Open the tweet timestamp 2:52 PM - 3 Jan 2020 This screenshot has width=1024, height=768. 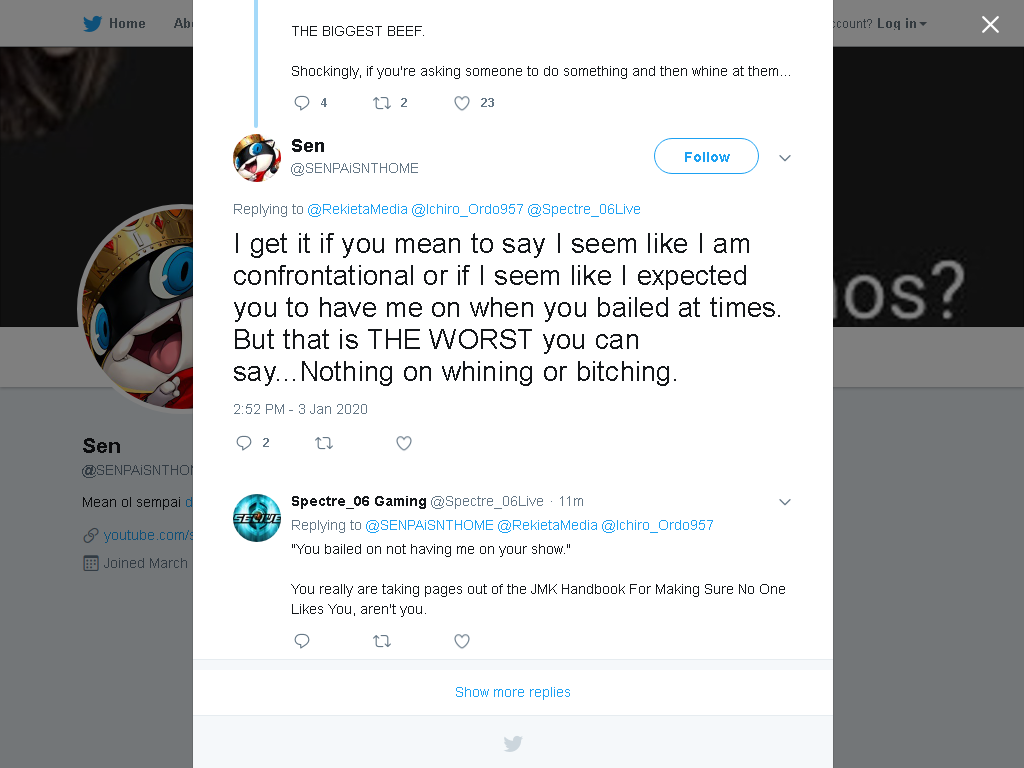(x=300, y=409)
